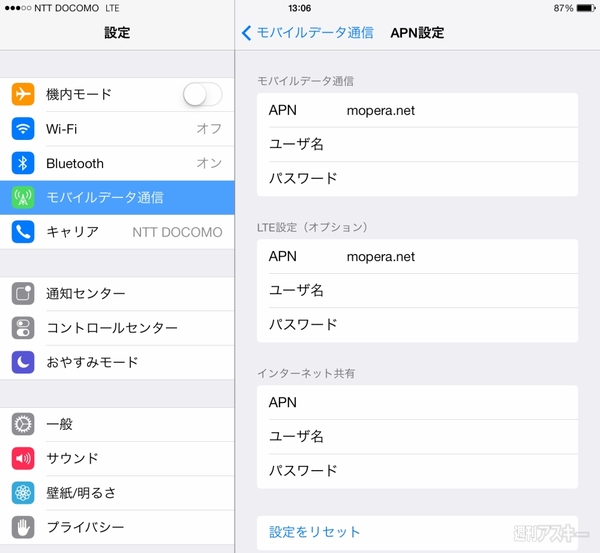Image resolution: width=600 pixels, height=553 pixels.
Task: Edit パスワード field under LTE設定
Action: point(417,325)
